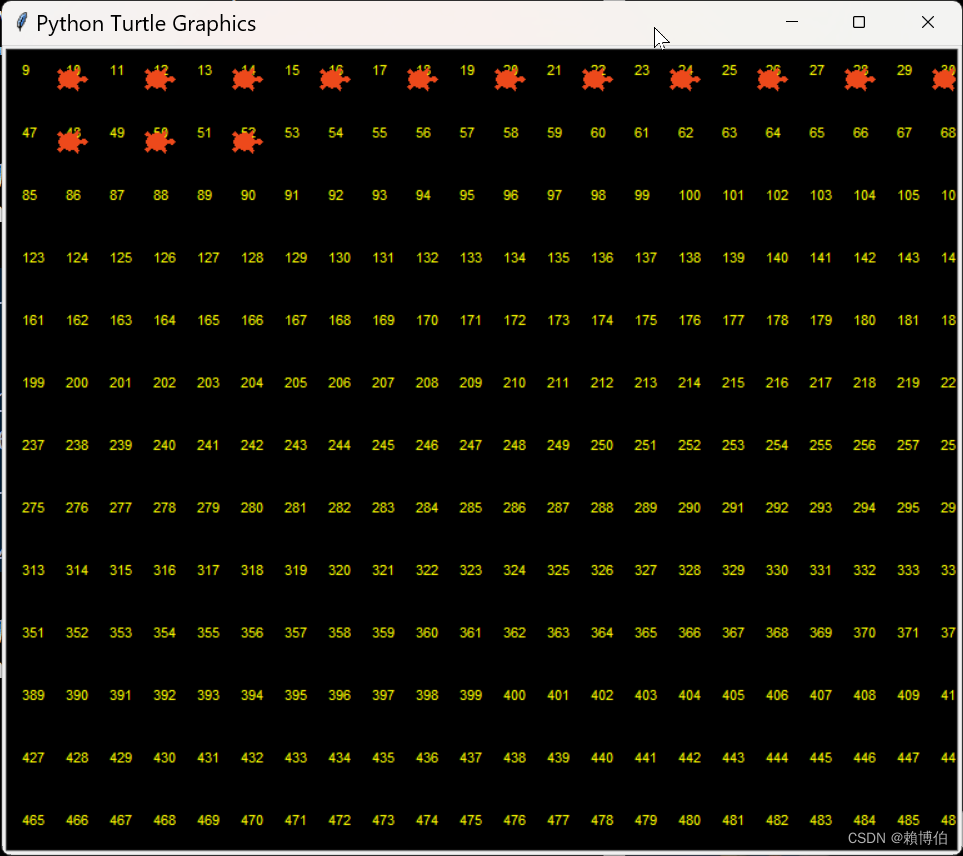Click the number 57

click(x=466, y=132)
